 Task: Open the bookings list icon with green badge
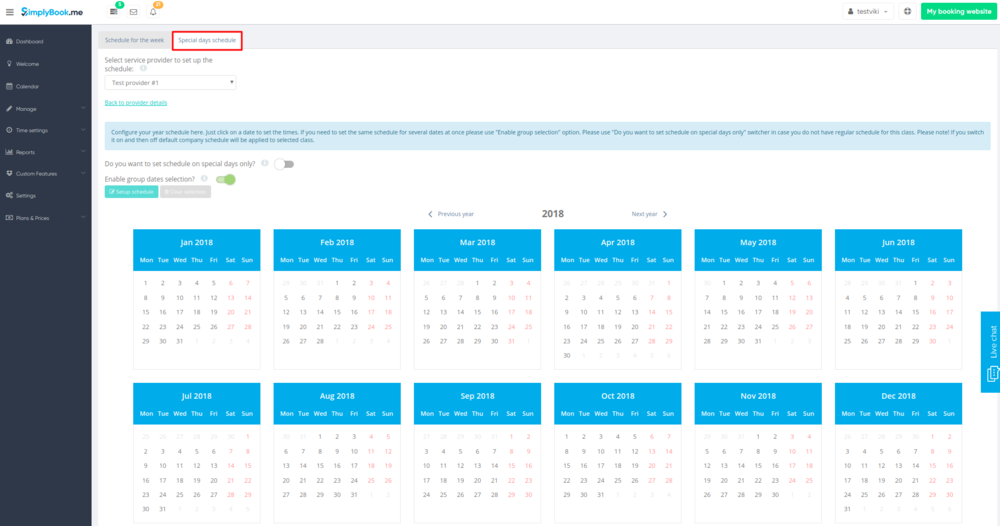[x=114, y=12]
